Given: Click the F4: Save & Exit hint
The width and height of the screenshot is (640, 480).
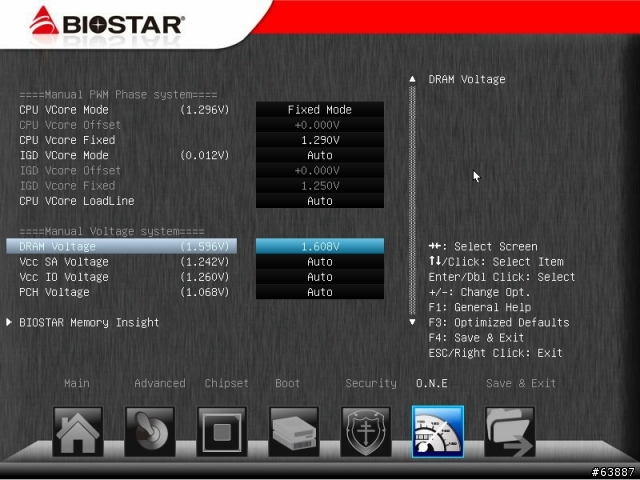Looking at the screenshot, I should 476,338.
